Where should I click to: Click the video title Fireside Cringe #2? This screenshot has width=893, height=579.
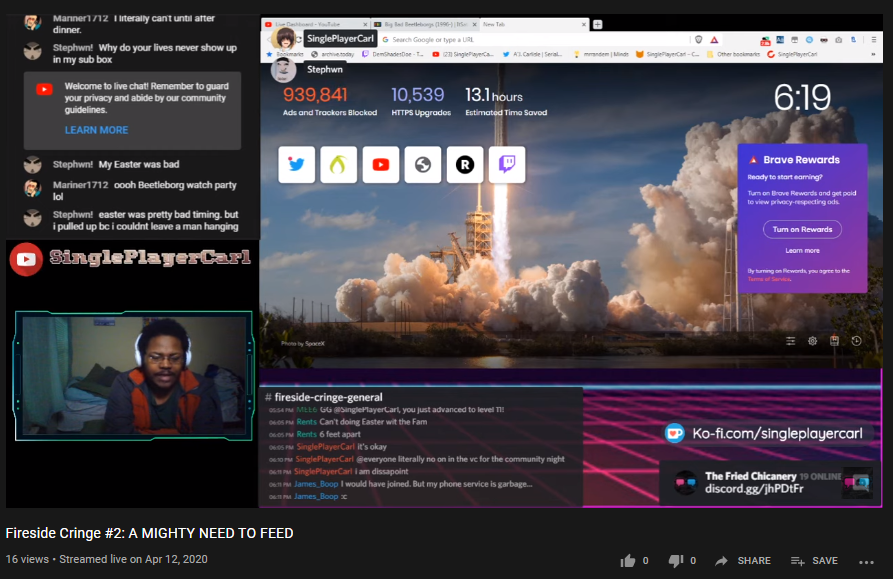click(x=149, y=533)
